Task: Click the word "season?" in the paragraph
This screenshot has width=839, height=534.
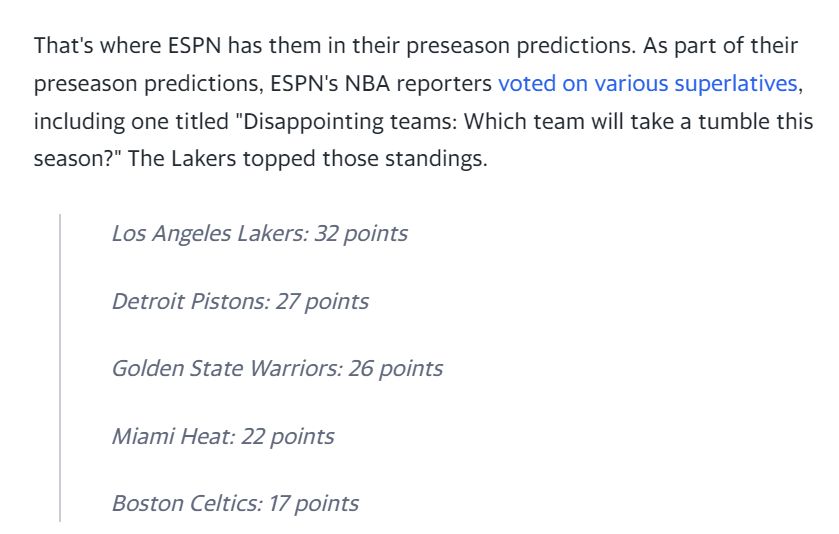Action: pos(78,159)
